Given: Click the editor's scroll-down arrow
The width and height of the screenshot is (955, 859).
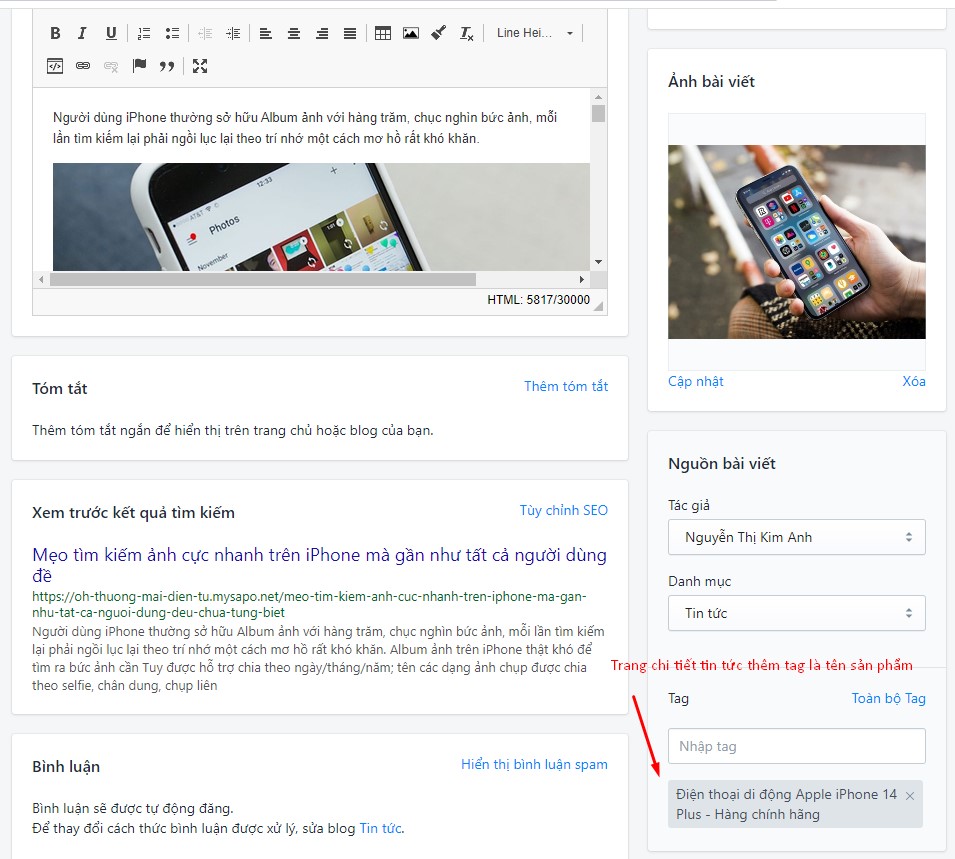Looking at the screenshot, I should 599,262.
